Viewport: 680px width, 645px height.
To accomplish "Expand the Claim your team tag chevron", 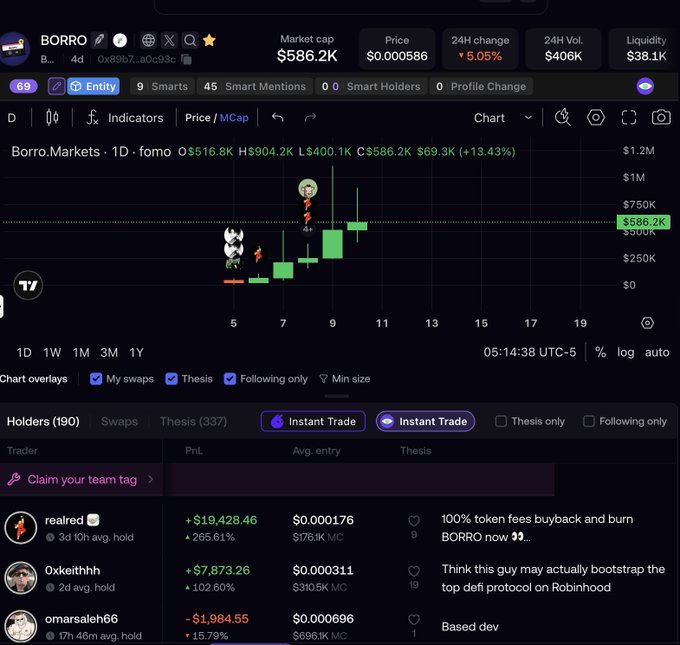I will tap(150, 479).
